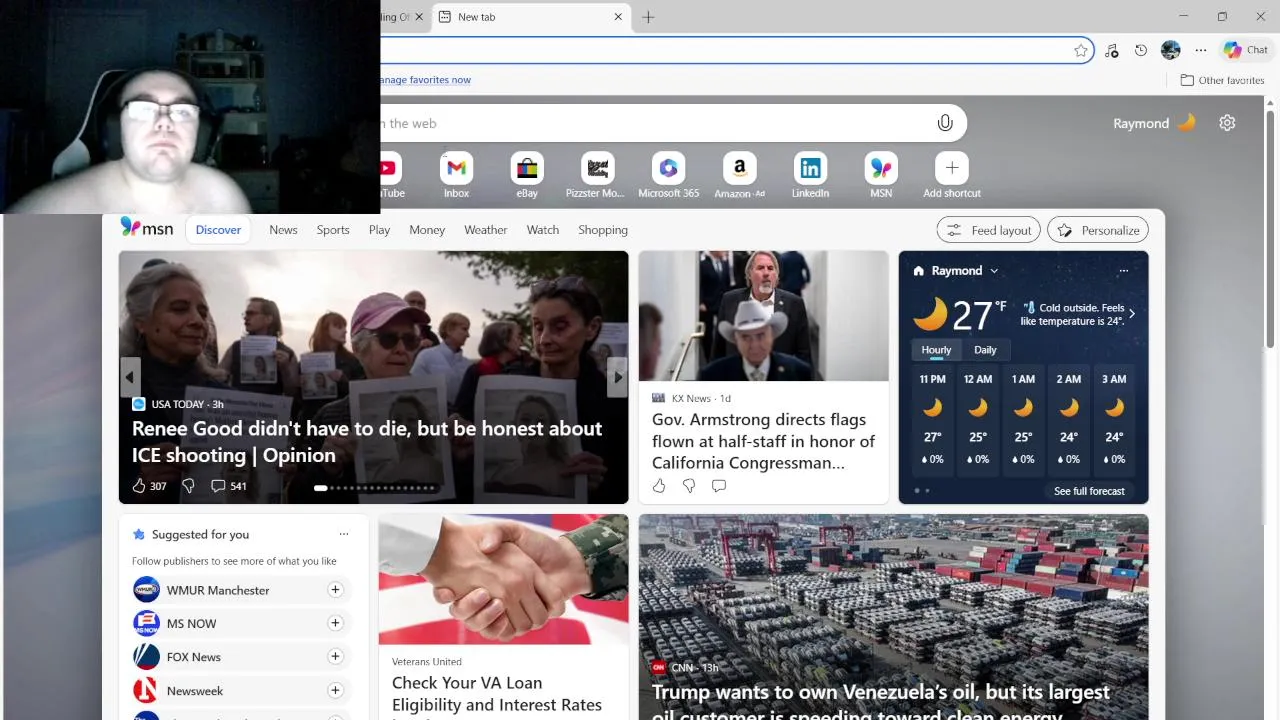Follow WMUR Manchester publisher
This screenshot has width=1280, height=720.
(x=335, y=590)
